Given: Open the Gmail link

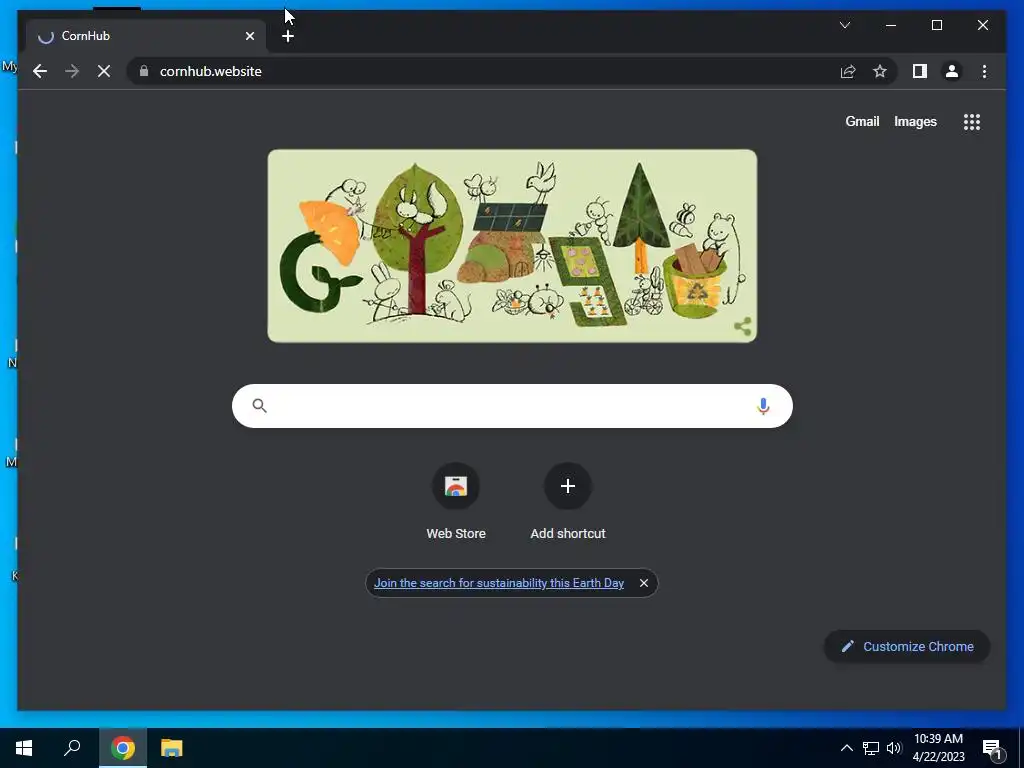Looking at the screenshot, I should tap(862, 121).
